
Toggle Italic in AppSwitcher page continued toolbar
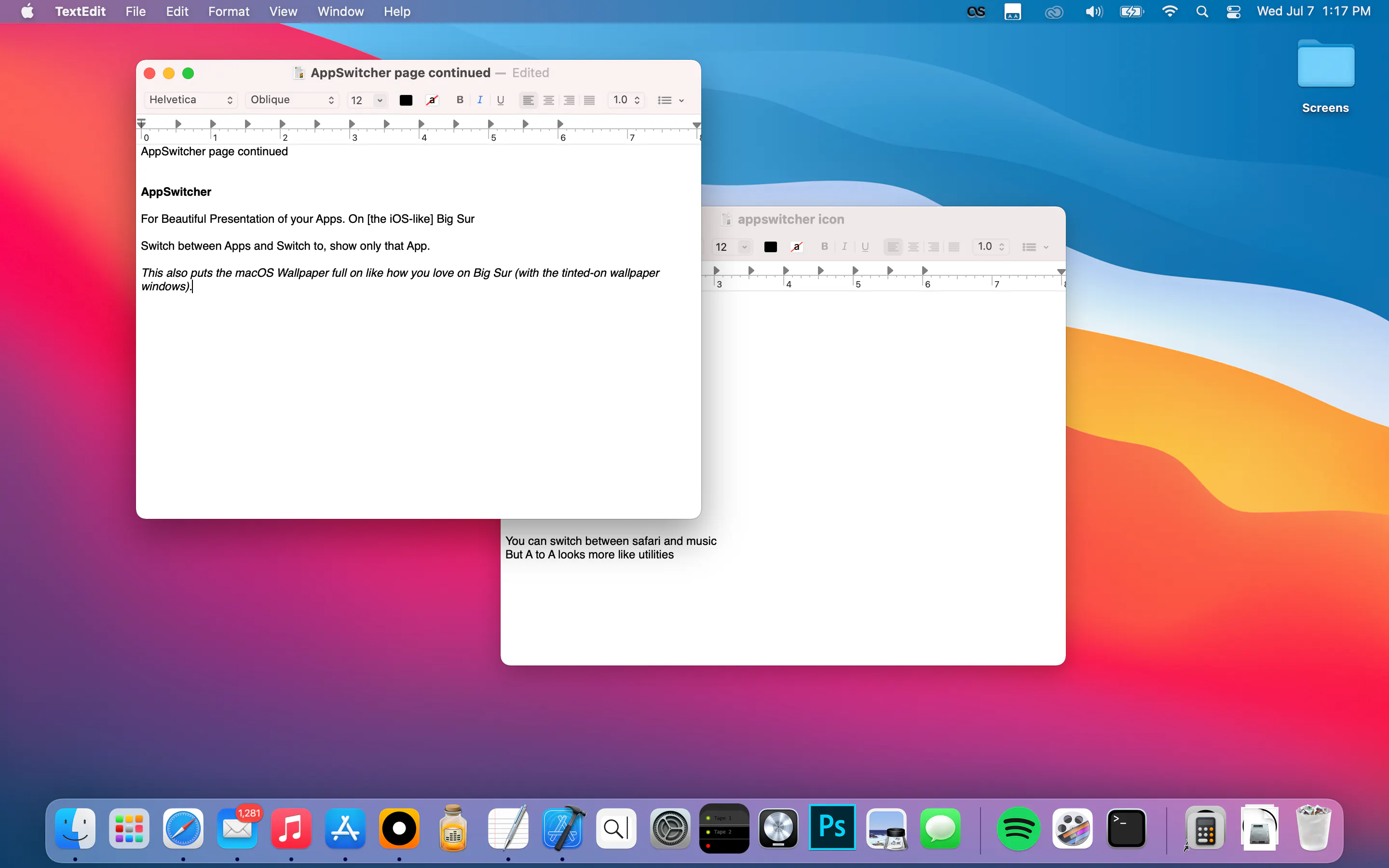[480, 100]
